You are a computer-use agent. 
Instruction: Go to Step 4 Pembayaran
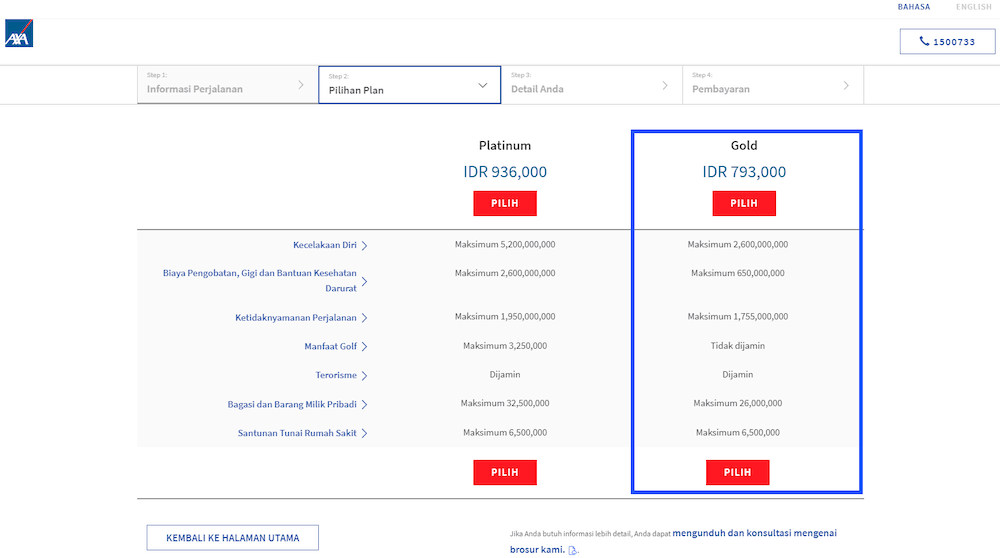772,85
